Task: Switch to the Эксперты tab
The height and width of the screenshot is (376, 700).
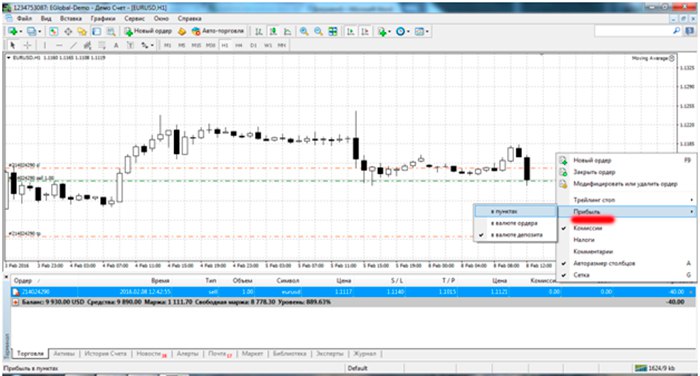Action: (329, 354)
